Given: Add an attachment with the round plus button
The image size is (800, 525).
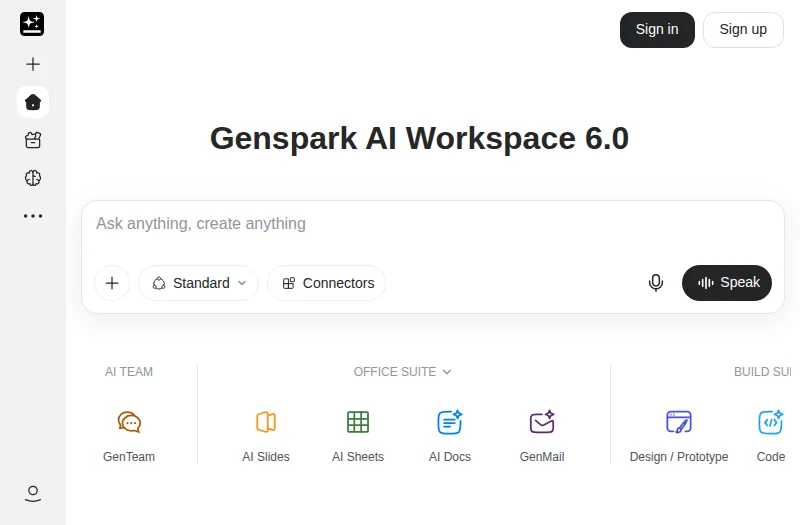Looking at the screenshot, I should (x=112, y=283).
